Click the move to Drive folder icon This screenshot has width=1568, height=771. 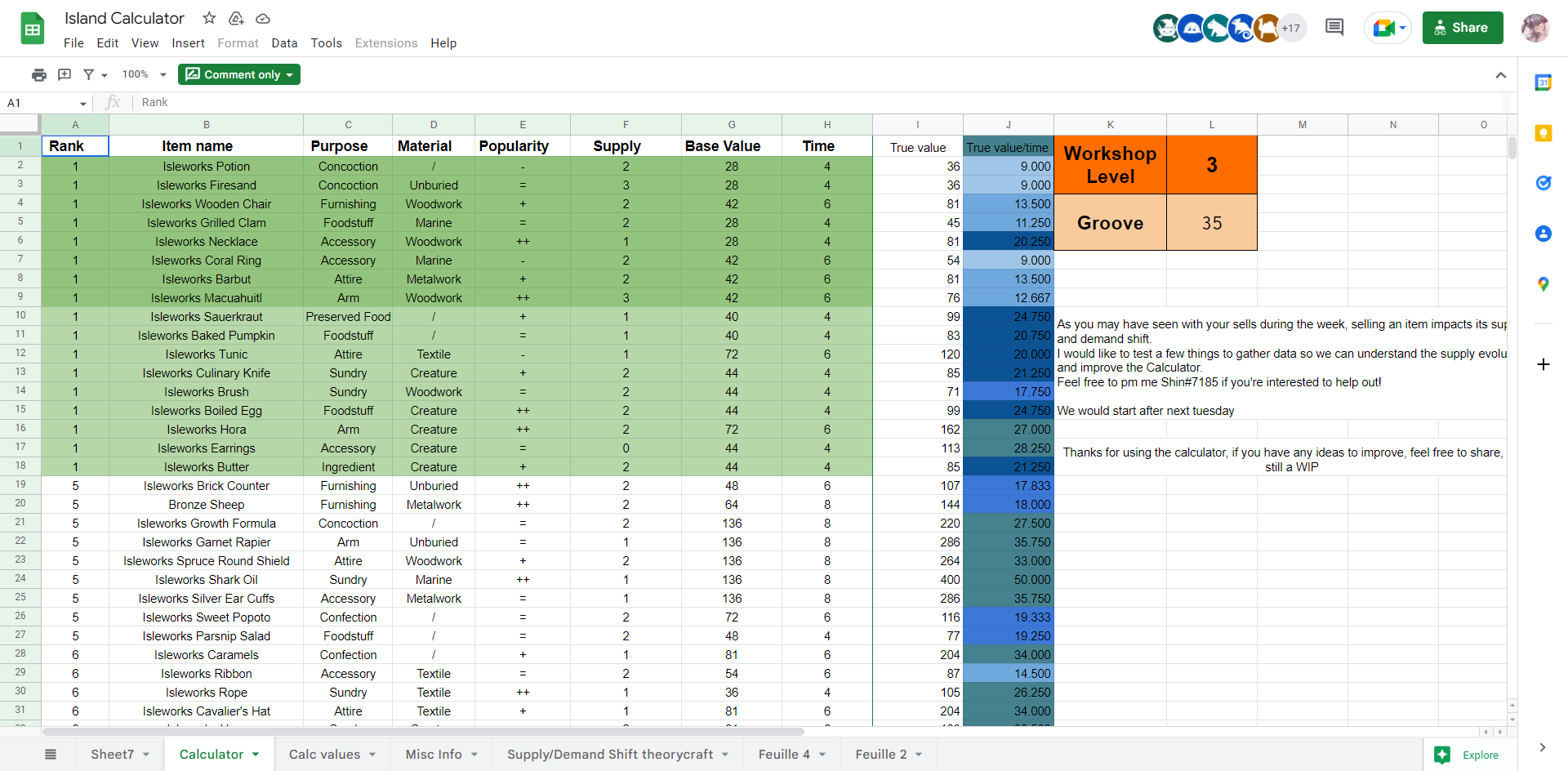(x=236, y=18)
